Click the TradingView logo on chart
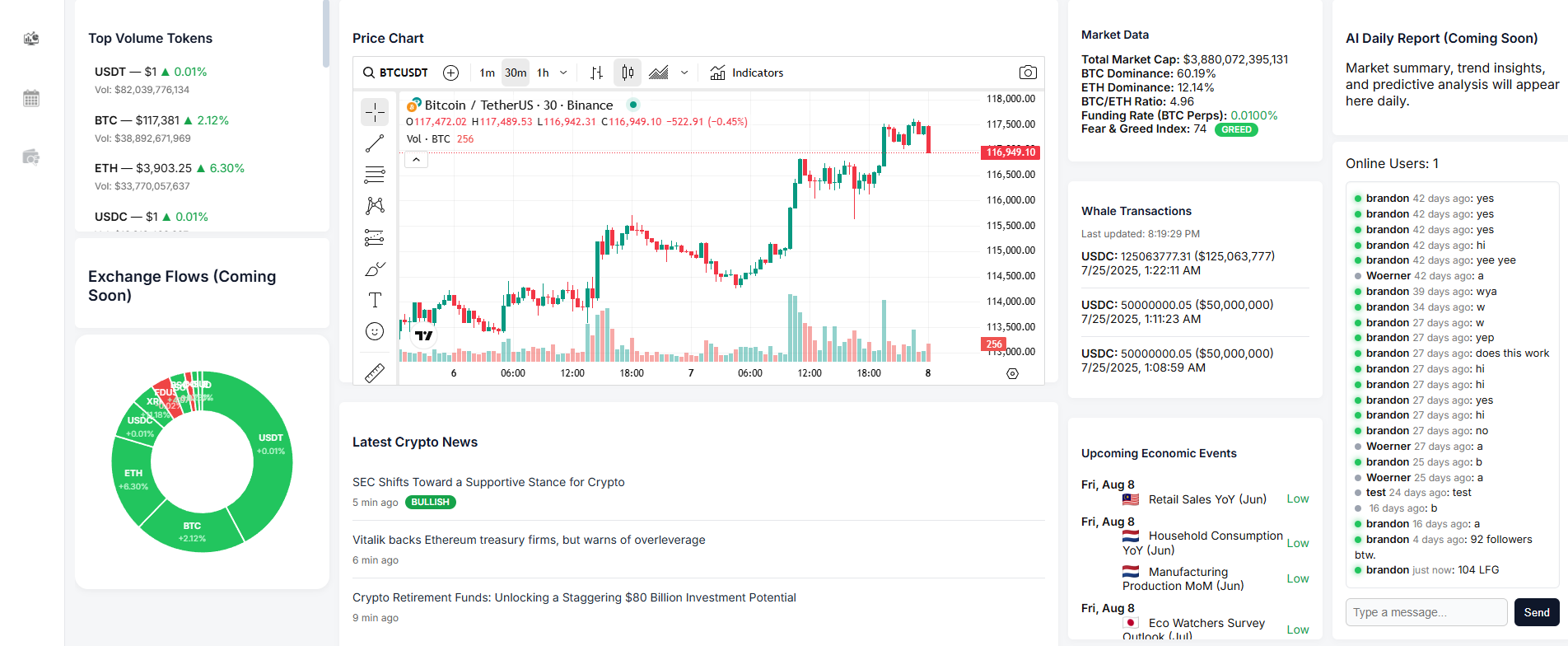 tap(424, 335)
